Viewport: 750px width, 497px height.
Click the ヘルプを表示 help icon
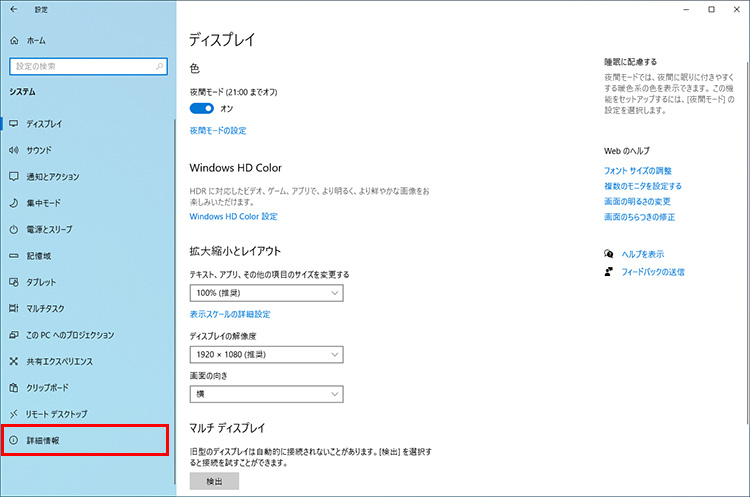point(608,254)
